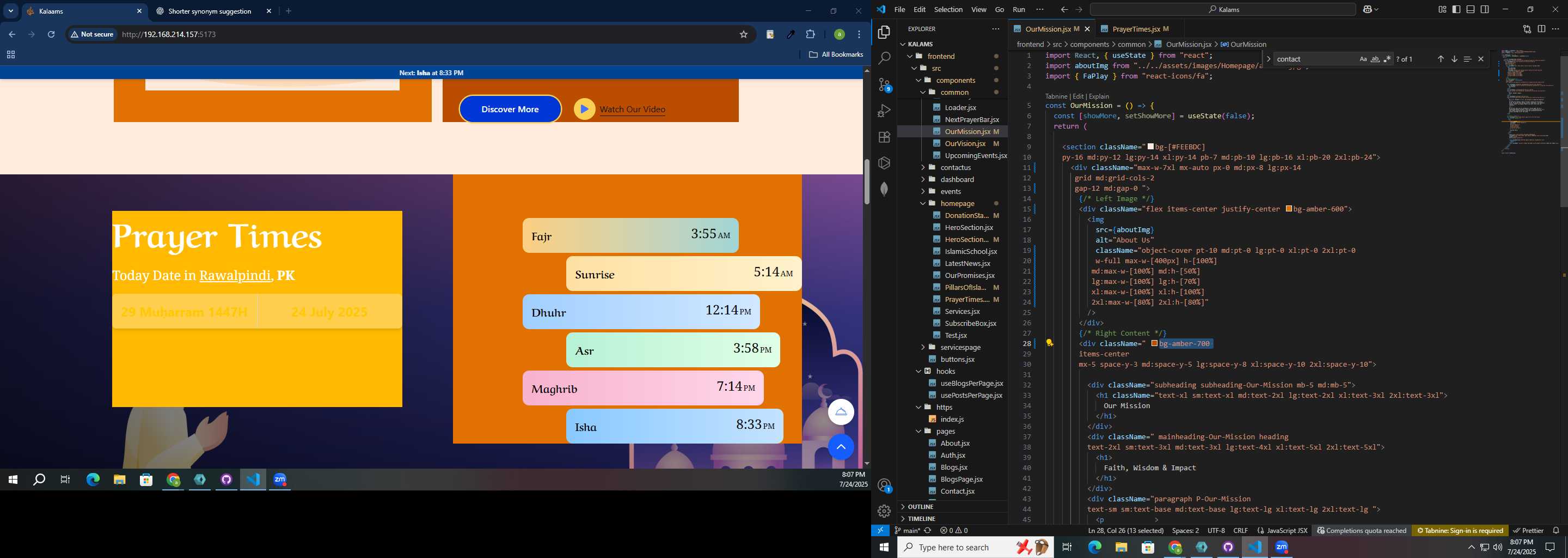Click the Prettier status bar item
1568x558 pixels.
[x=1528, y=531]
